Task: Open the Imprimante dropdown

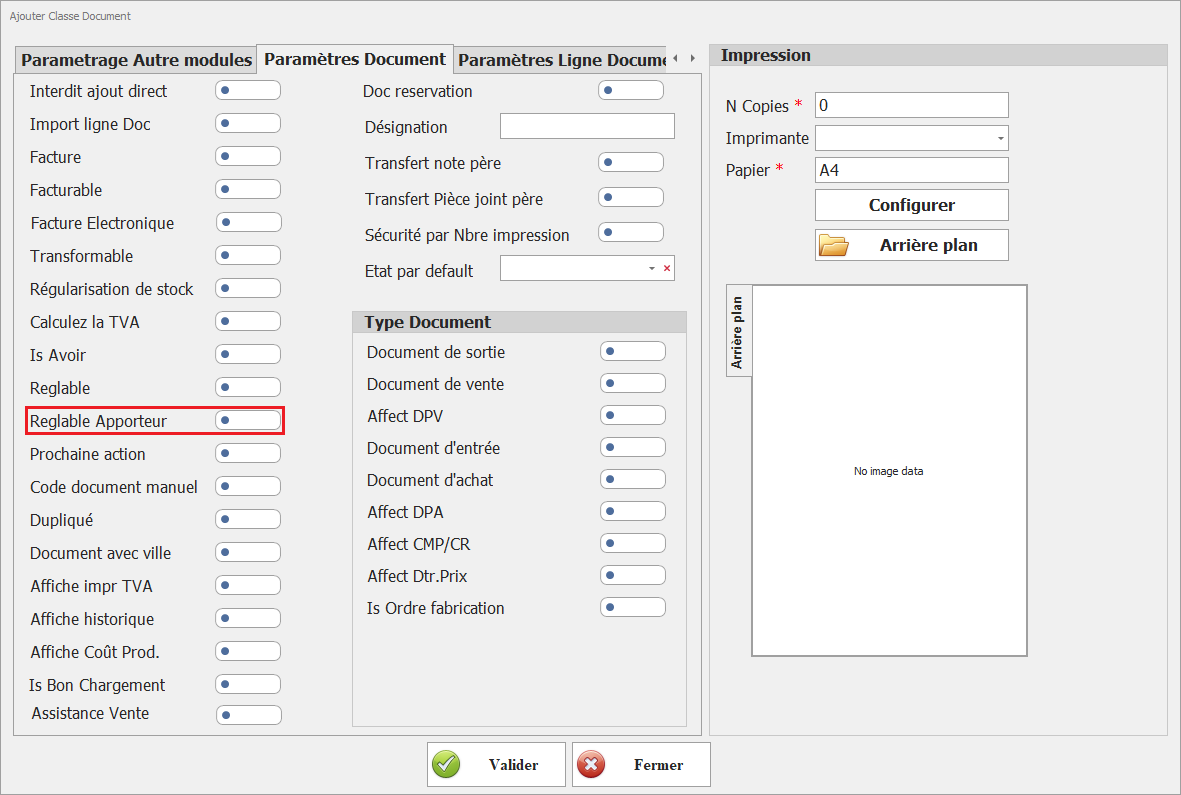Action: (x=1000, y=139)
